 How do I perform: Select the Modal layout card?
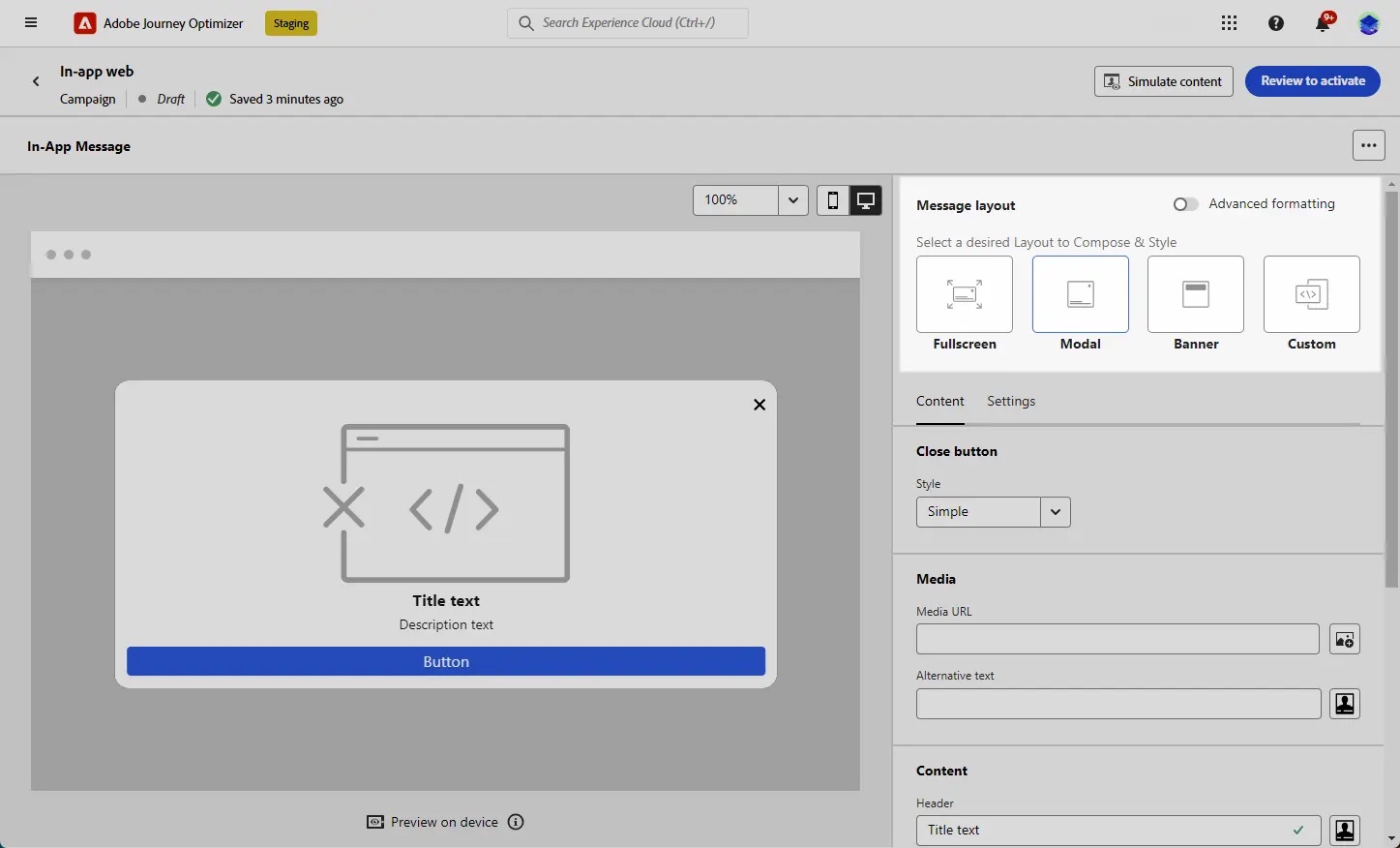pyautogui.click(x=1080, y=295)
